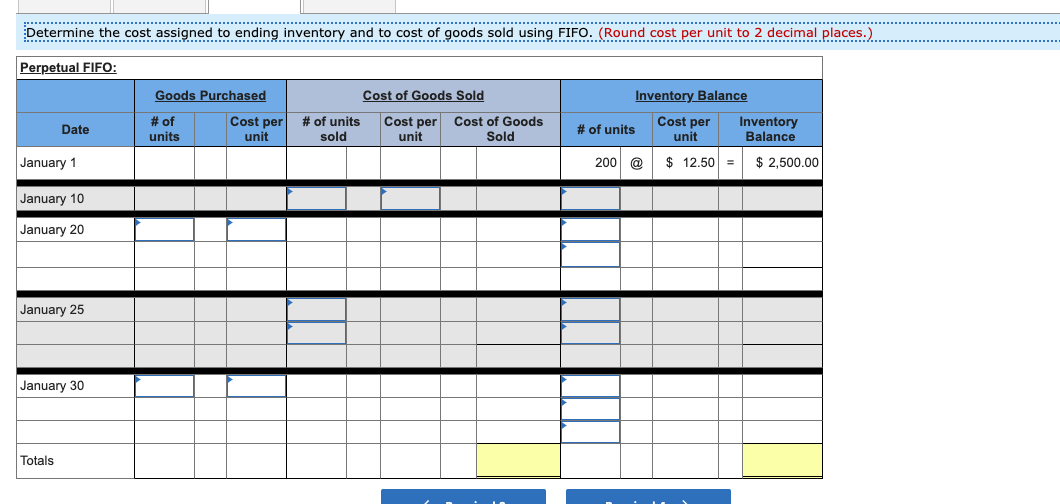Select inventory units field in the row directly above Totals
Viewport: 1060px width, 504px height.
point(590,432)
